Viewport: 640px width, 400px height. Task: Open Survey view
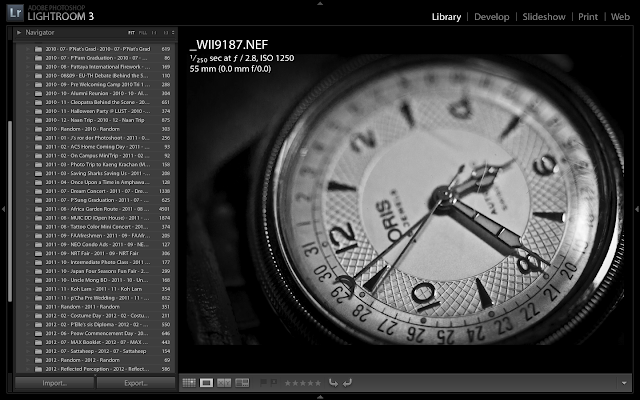[x=242, y=383]
